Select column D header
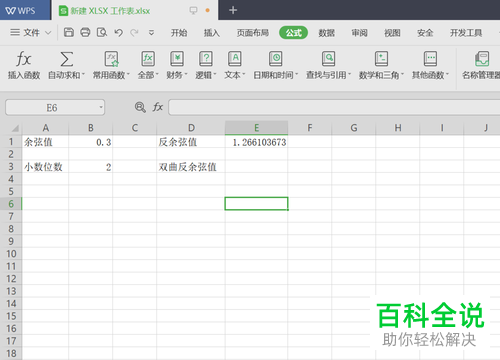This screenshot has height=360, width=500. click(191, 128)
